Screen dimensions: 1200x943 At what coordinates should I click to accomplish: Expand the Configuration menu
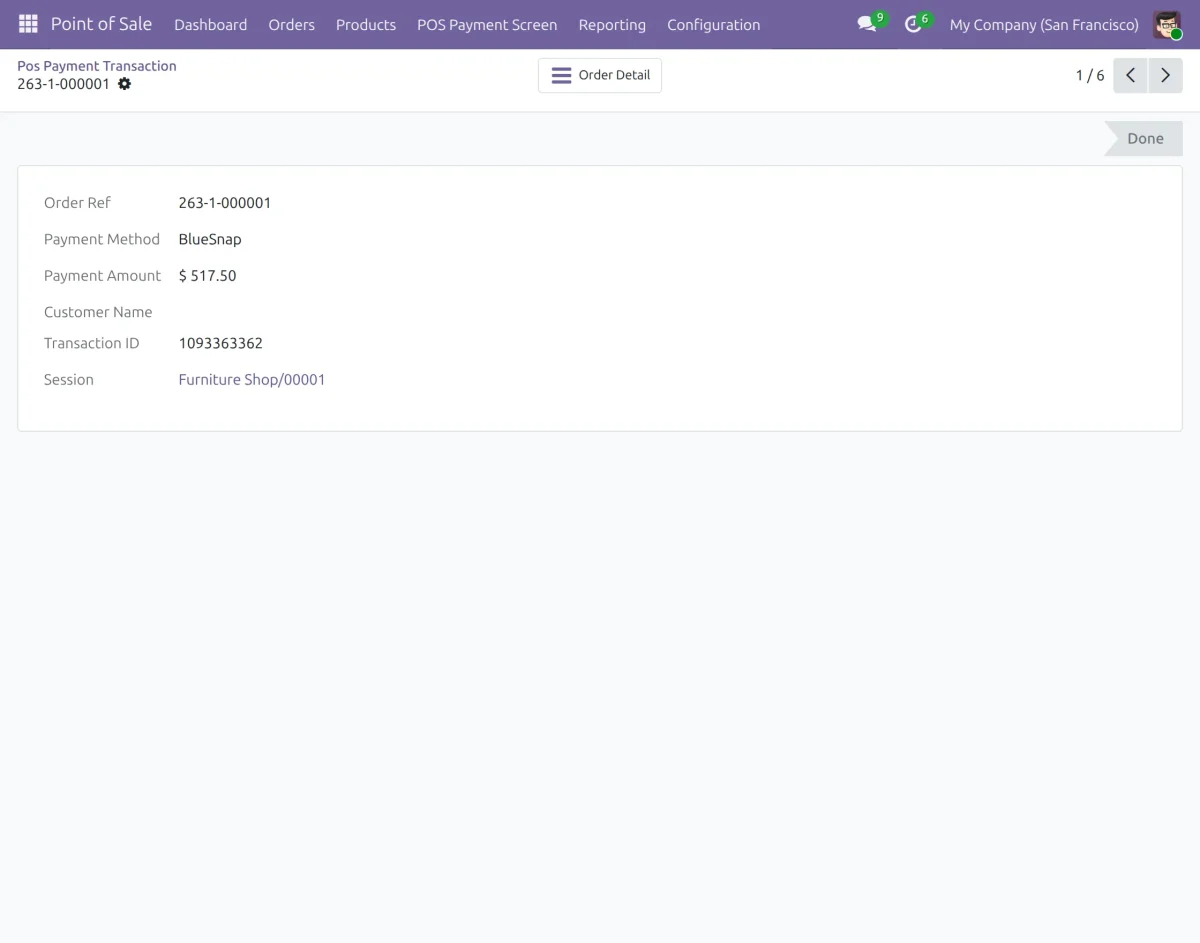pyautogui.click(x=714, y=24)
